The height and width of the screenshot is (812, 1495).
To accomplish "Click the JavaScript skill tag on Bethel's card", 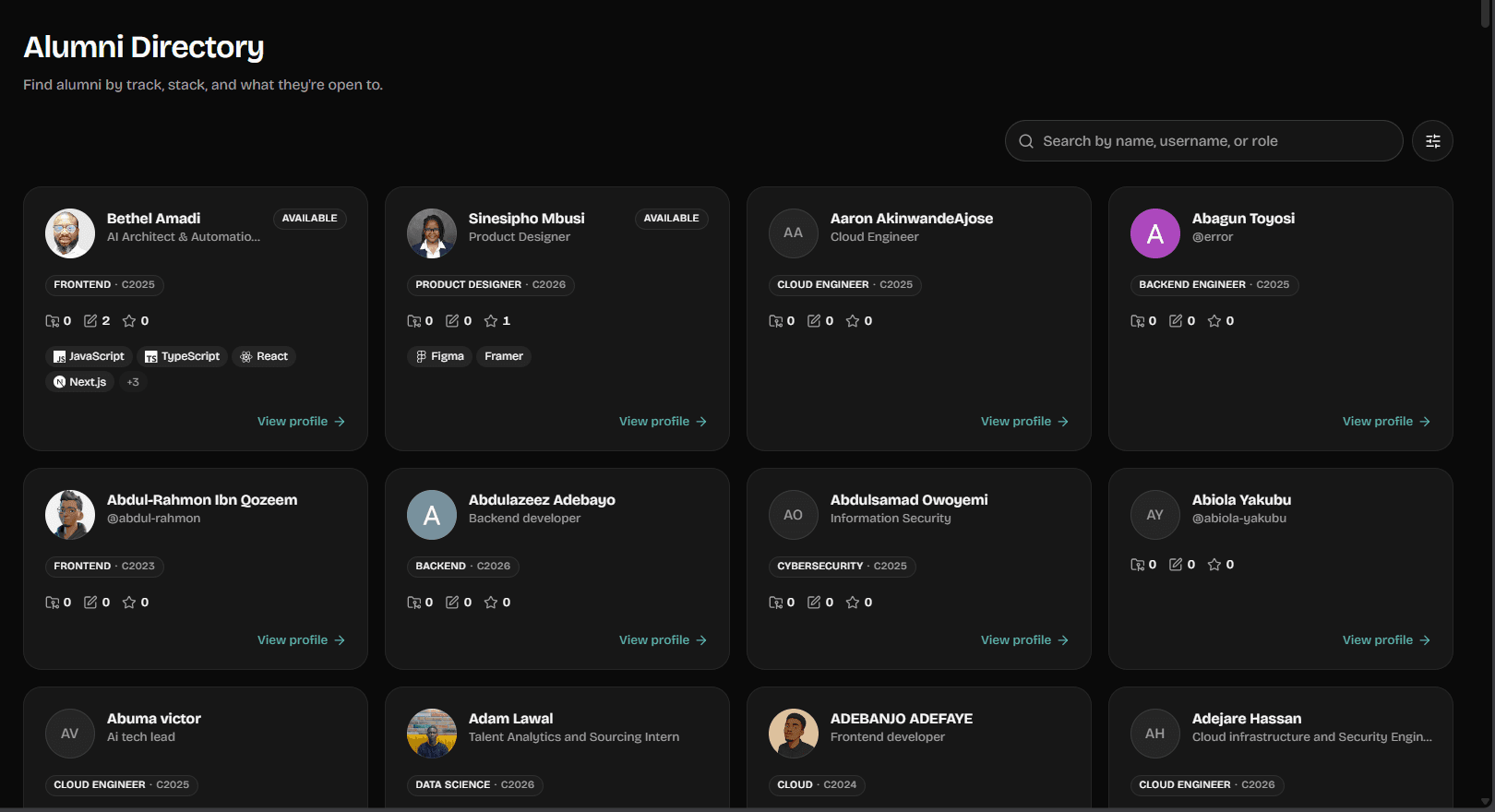I will coord(89,356).
